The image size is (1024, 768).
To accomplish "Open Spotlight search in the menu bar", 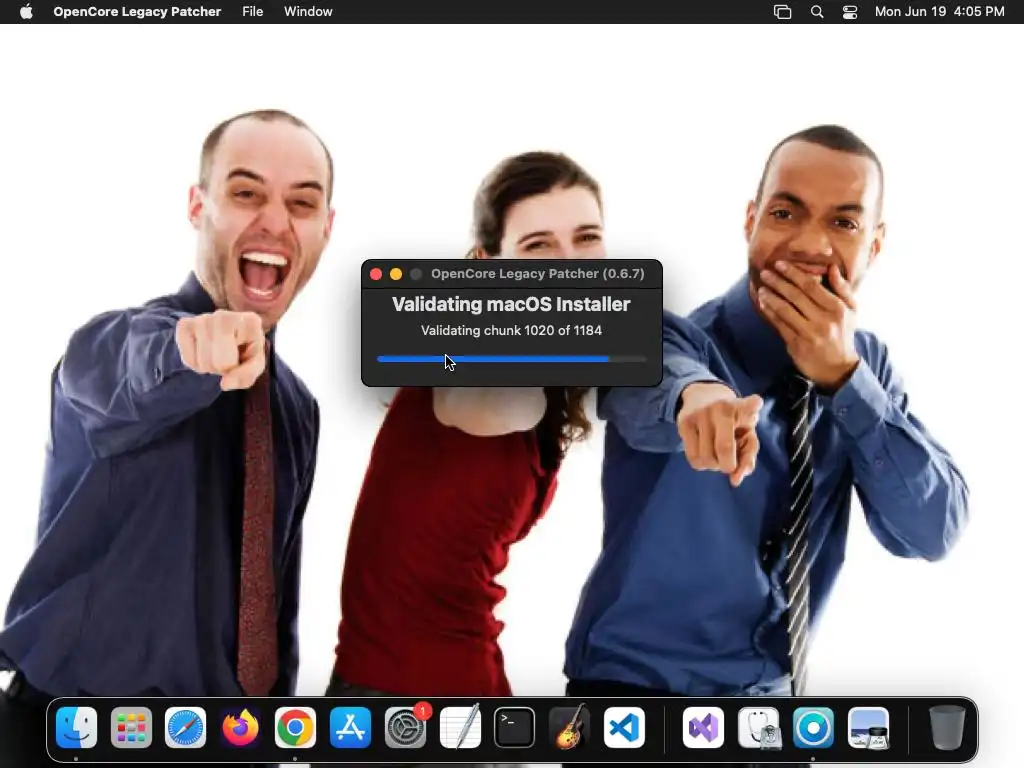I will pos(817,12).
